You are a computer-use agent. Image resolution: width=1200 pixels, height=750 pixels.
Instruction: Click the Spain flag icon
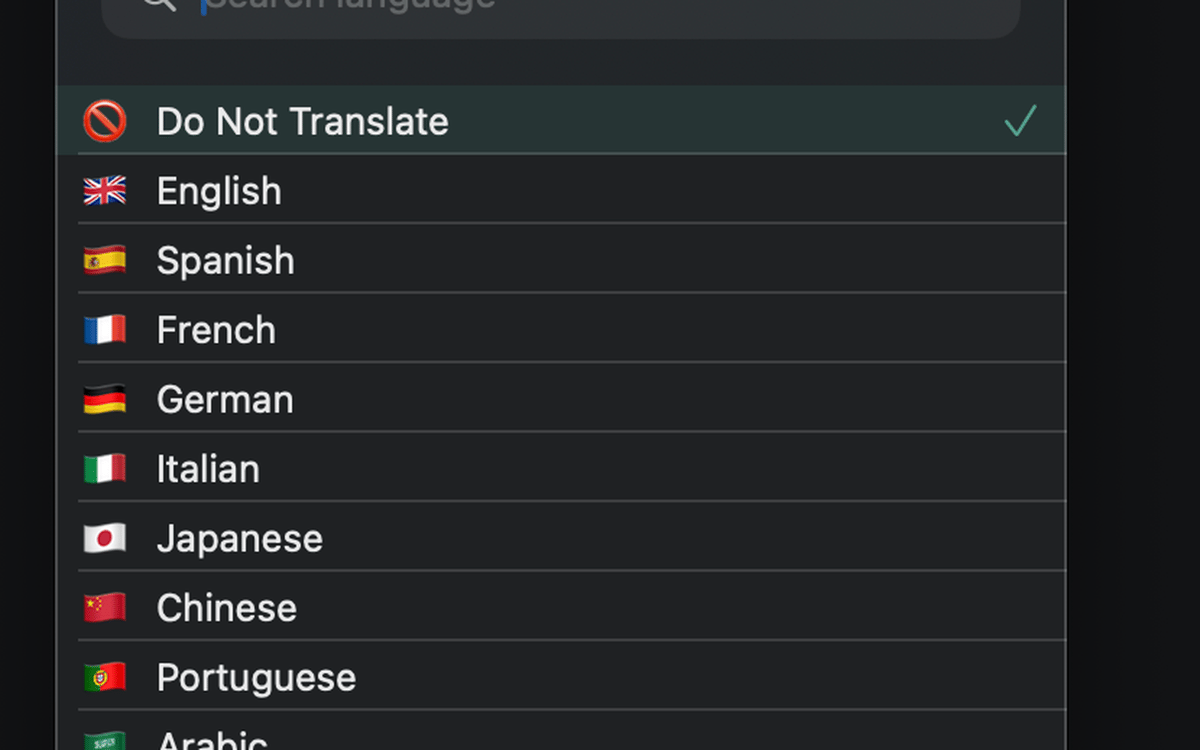[104, 261]
